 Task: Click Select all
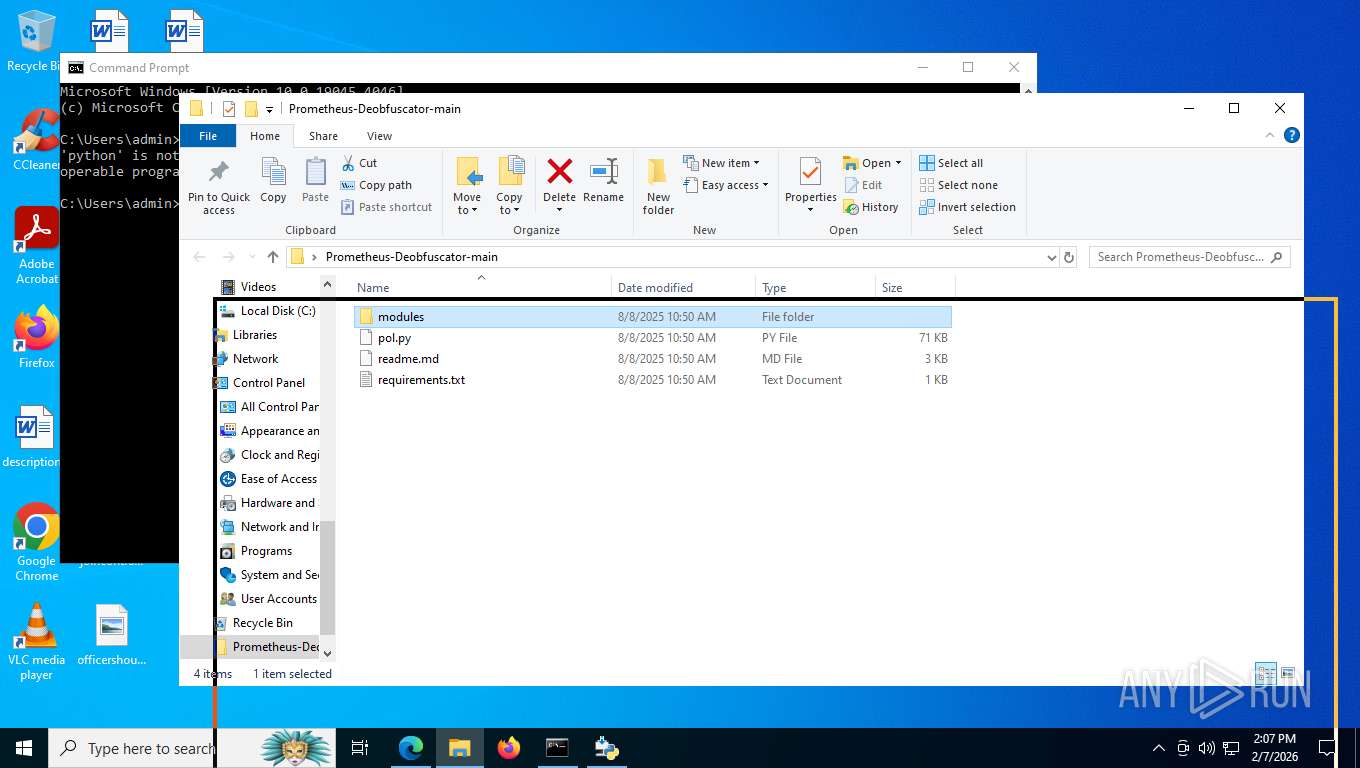[x=951, y=163]
